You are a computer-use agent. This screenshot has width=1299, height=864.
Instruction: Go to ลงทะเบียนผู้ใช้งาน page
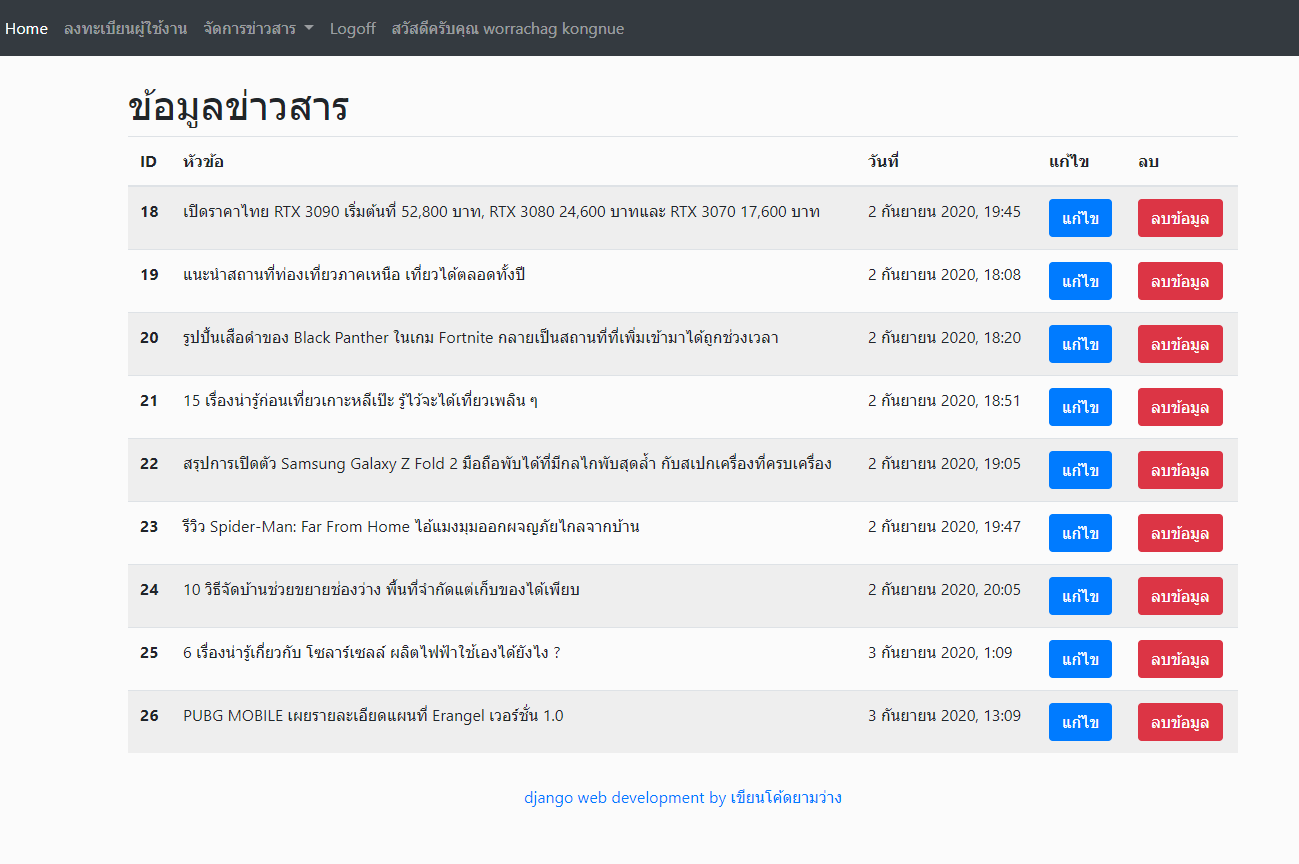pyautogui.click(x=125, y=28)
